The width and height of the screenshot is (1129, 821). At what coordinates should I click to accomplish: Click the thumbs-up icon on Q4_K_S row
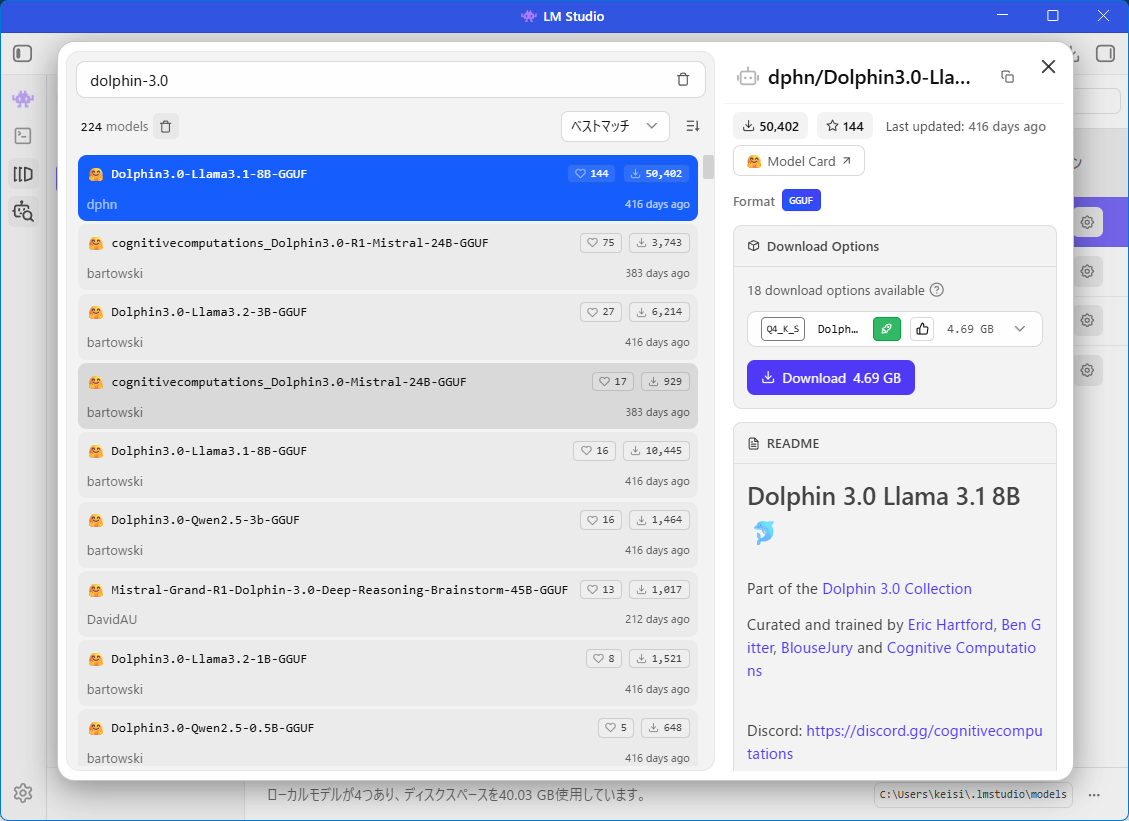[922, 329]
